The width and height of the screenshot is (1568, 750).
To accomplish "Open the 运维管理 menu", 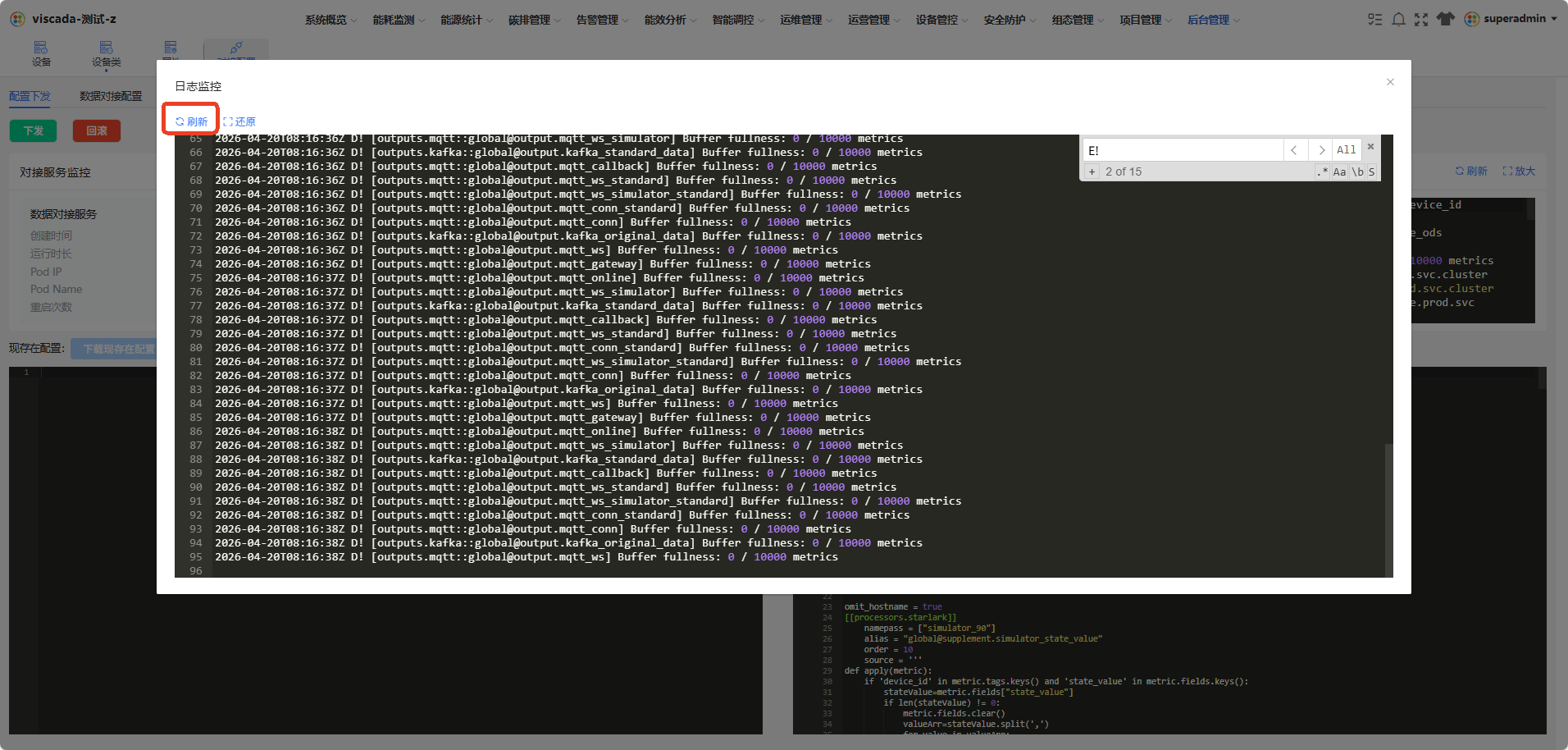I will tap(806, 20).
